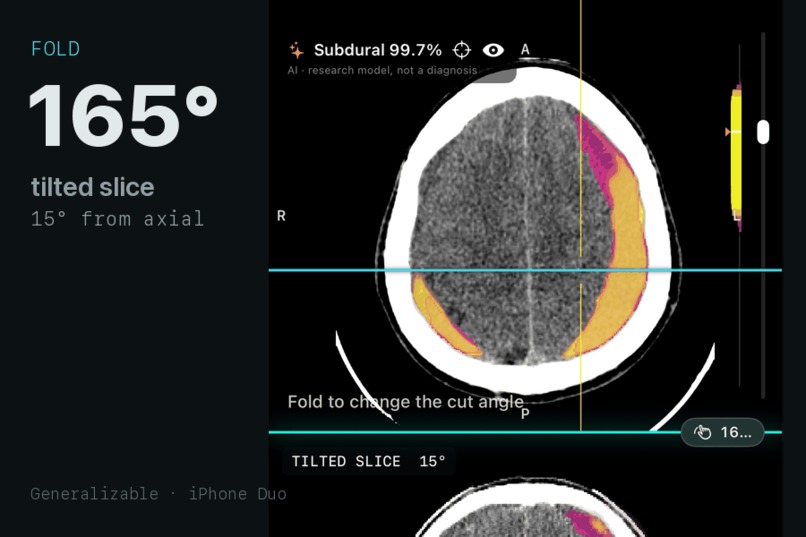Click the hand gesture 16... pill button
Image resolution: width=806 pixels, height=537 pixels.
click(722, 433)
